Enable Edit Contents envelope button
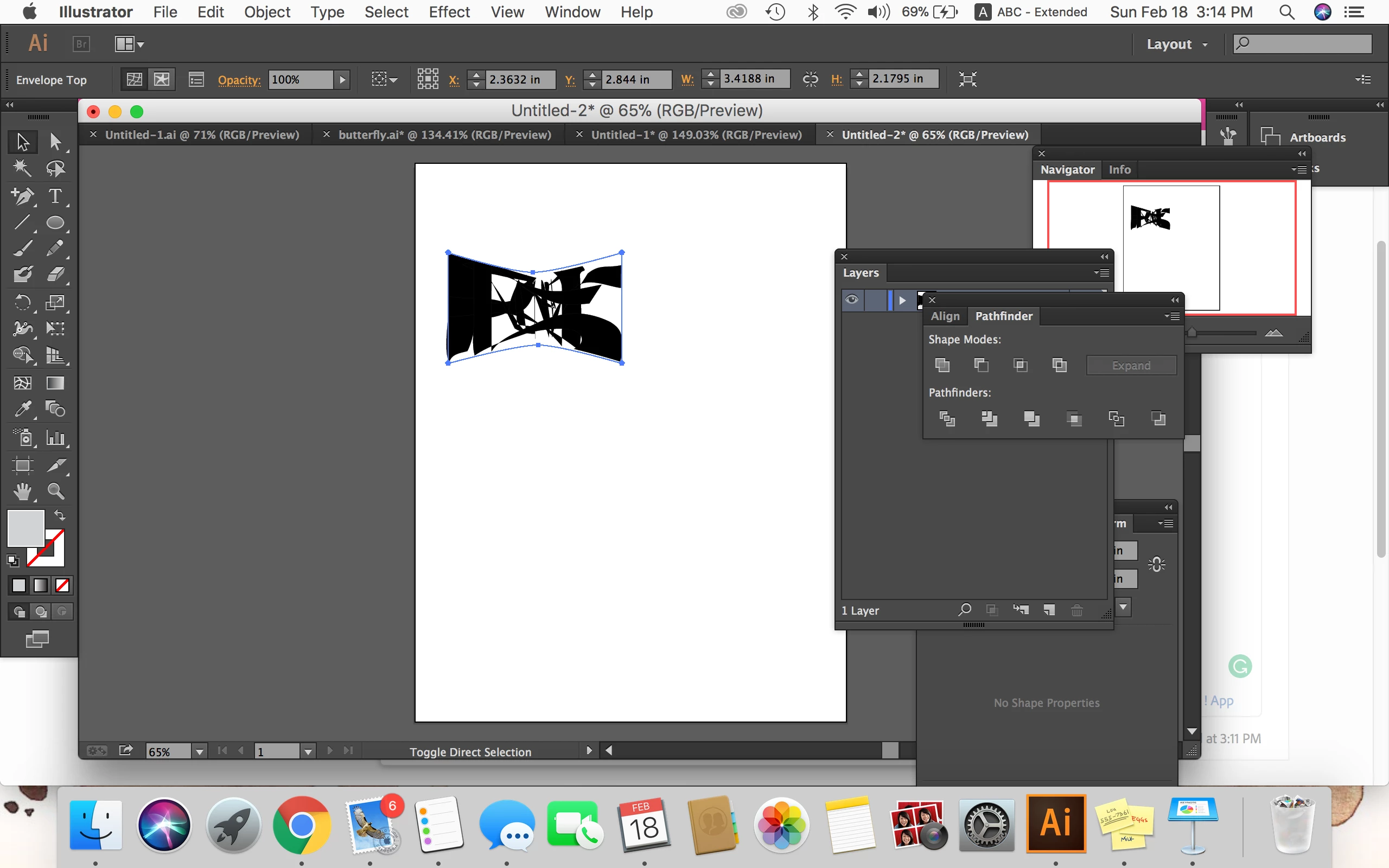Screen dimensions: 1389x868 click(x=162, y=79)
